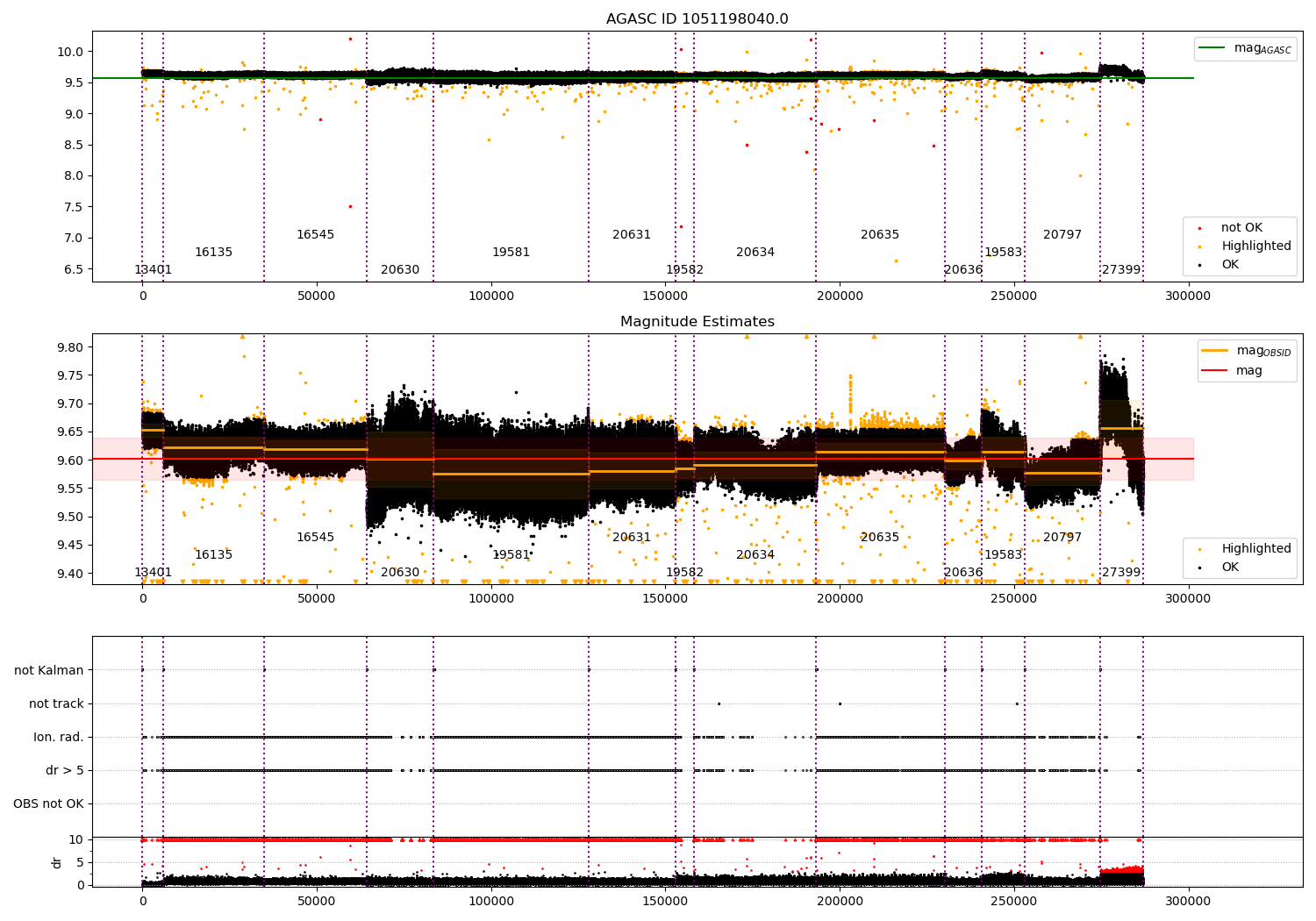
Task: Click the 9.40 y-tick on middle plot
Action: tap(69, 574)
